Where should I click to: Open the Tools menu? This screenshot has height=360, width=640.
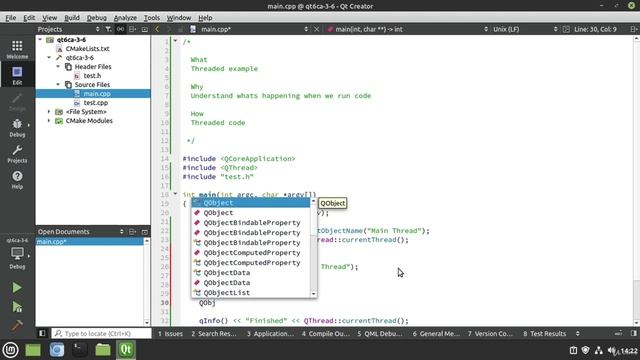pyautogui.click(x=151, y=18)
